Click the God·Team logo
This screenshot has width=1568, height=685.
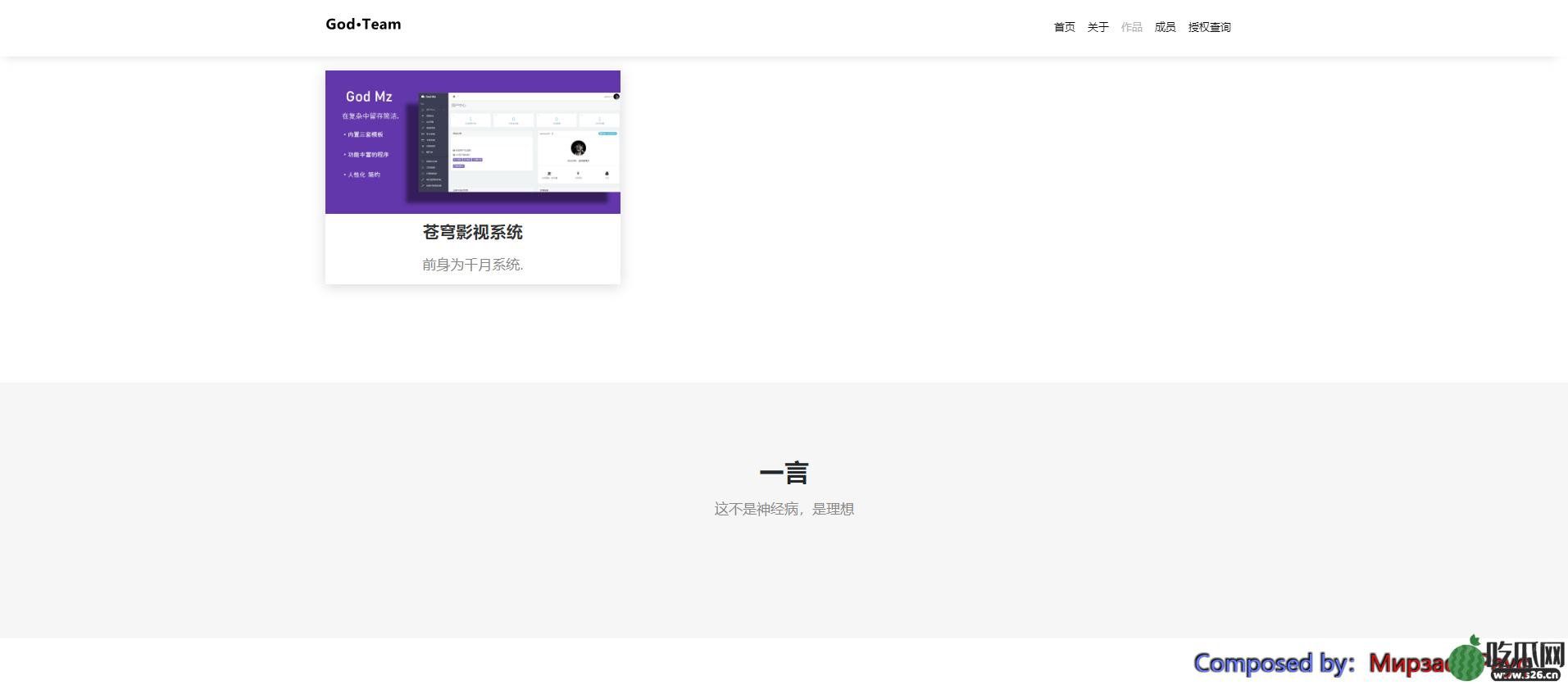(363, 25)
